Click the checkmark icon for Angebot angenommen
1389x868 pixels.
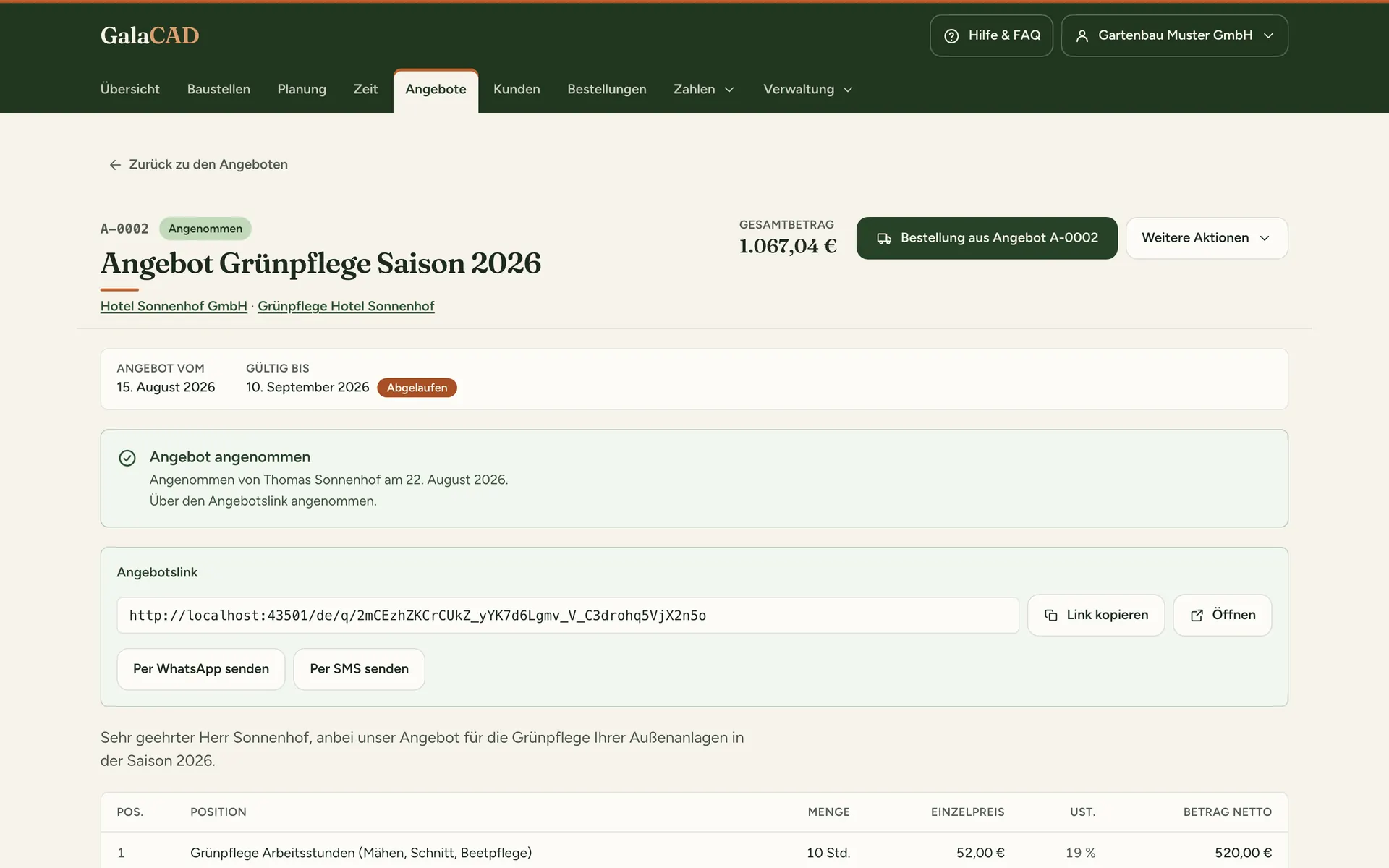[127, 458]
